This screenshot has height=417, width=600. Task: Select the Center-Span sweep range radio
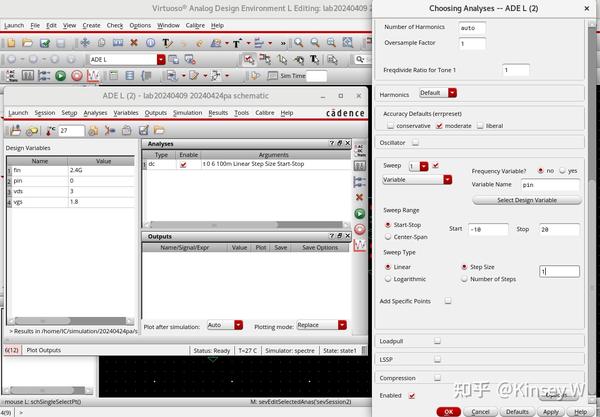388,237
